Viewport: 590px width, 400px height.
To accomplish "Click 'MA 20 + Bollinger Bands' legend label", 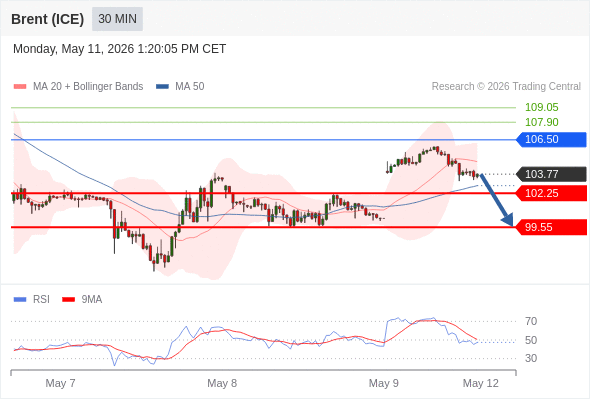I will pos(88,87).
